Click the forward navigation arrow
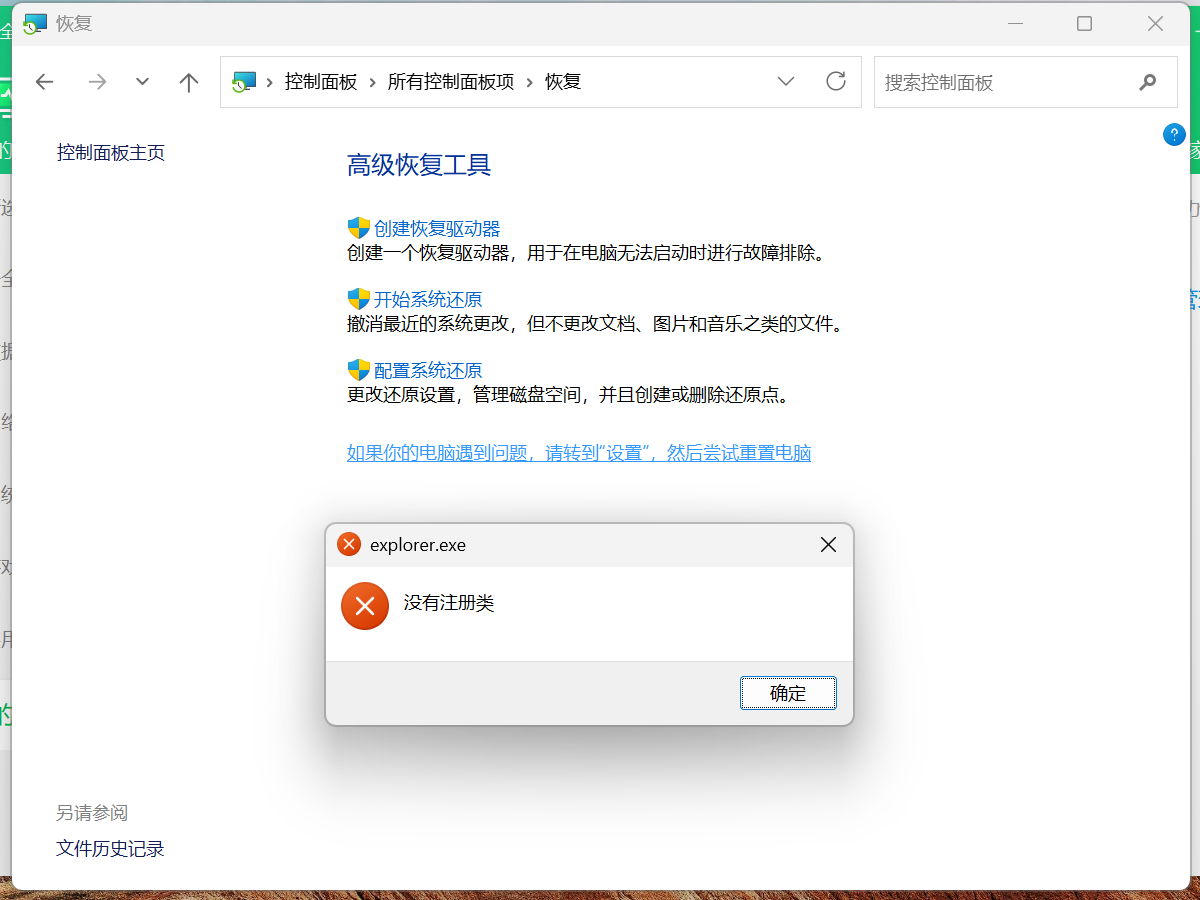This screenshot has width=1200, height=900. [x=97, y=82]
